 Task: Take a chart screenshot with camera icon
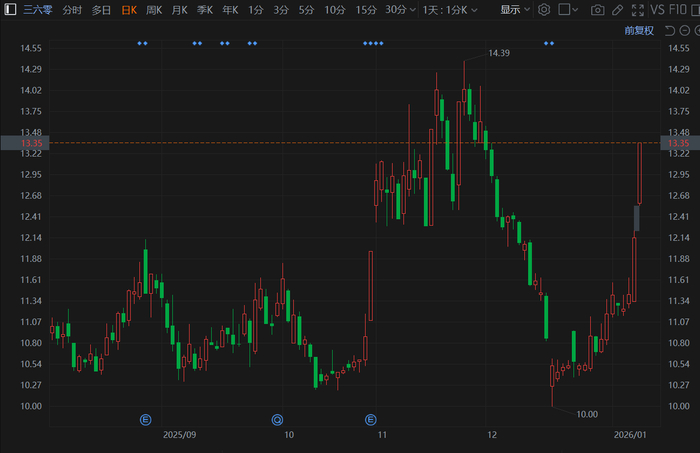(598, 10)
